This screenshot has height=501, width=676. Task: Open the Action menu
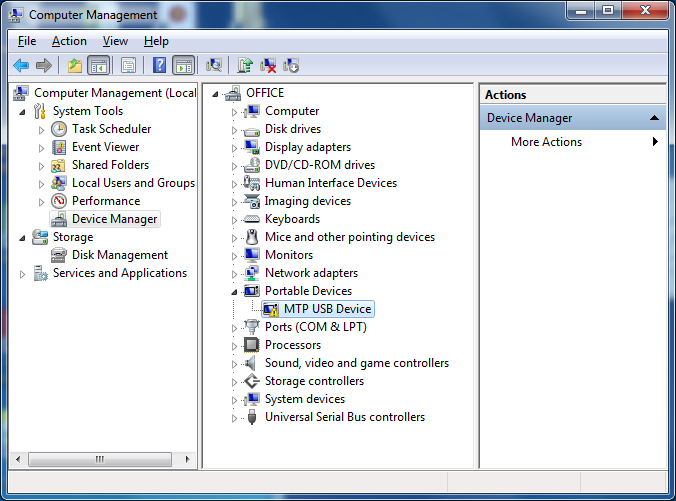(x=69, y=41)
